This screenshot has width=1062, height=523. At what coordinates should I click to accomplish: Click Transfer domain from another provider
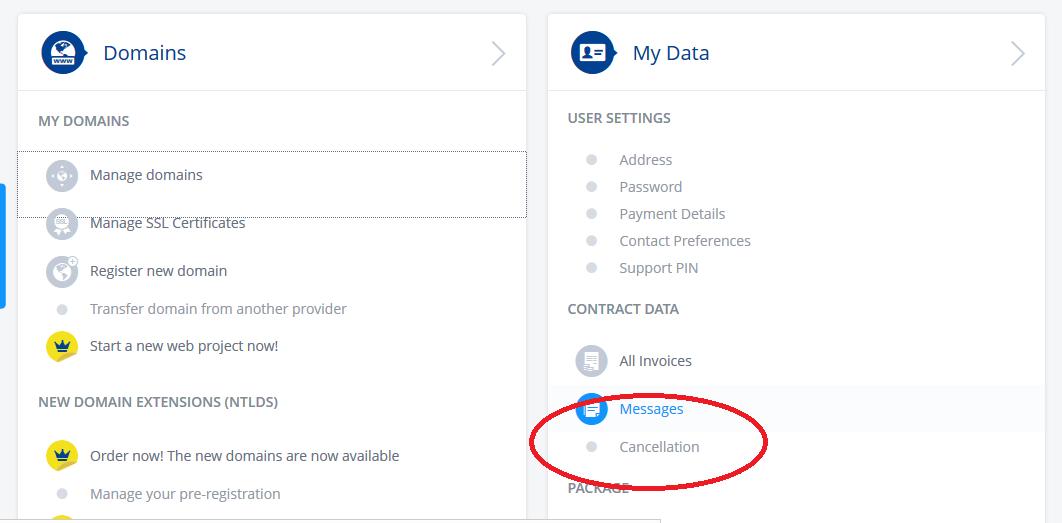tap(218, 309)
